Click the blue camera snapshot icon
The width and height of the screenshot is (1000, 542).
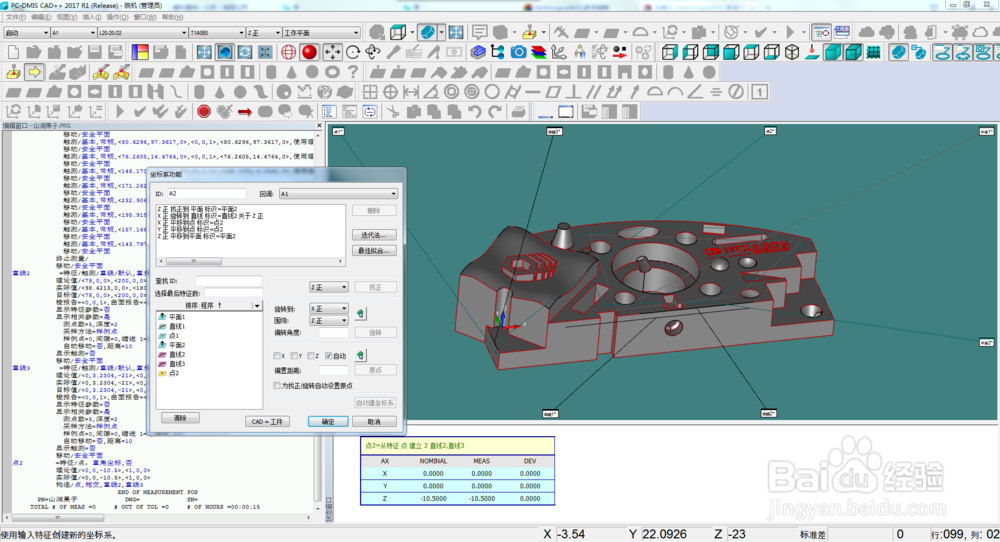(518, 52)
